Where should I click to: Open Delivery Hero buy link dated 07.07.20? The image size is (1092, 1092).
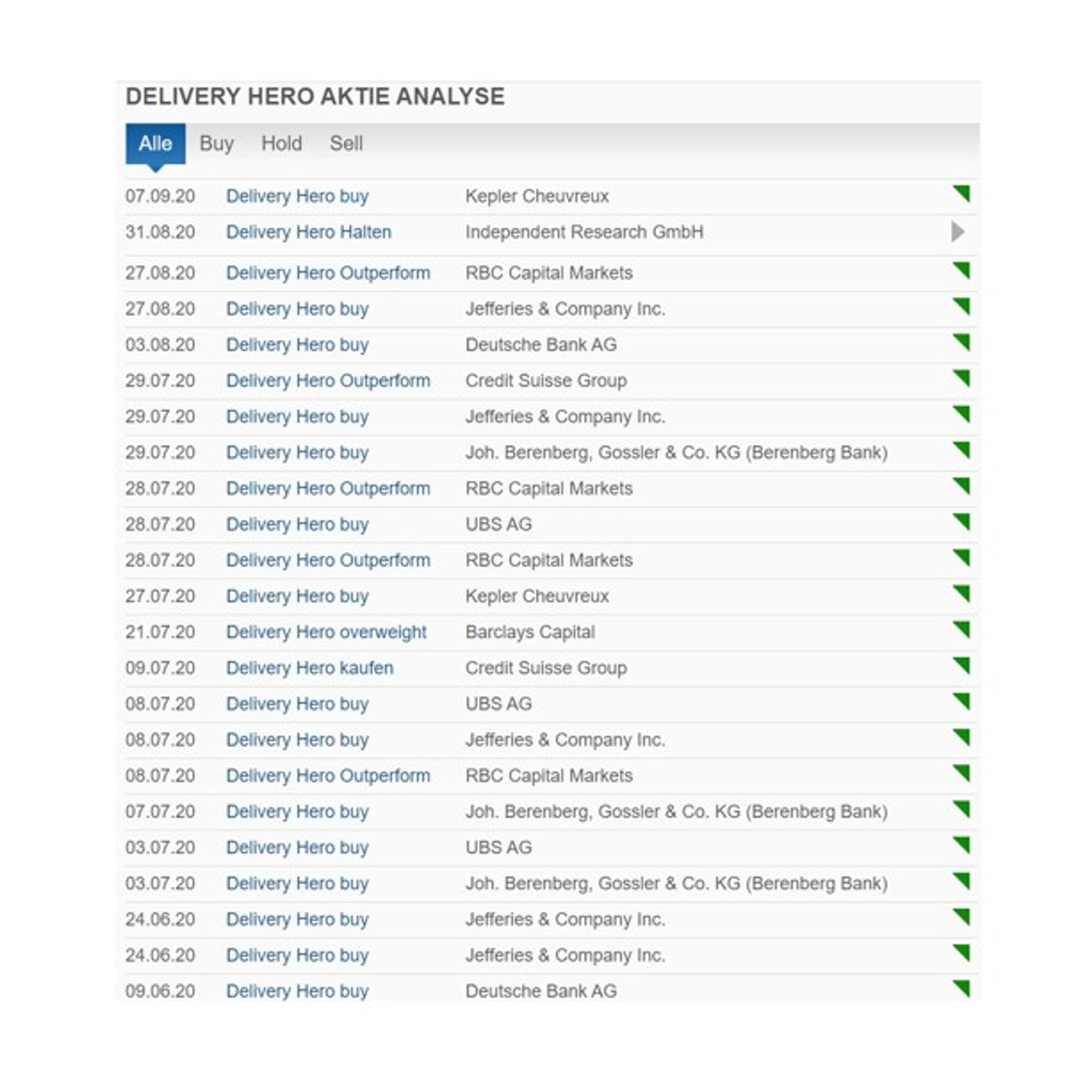297,812
